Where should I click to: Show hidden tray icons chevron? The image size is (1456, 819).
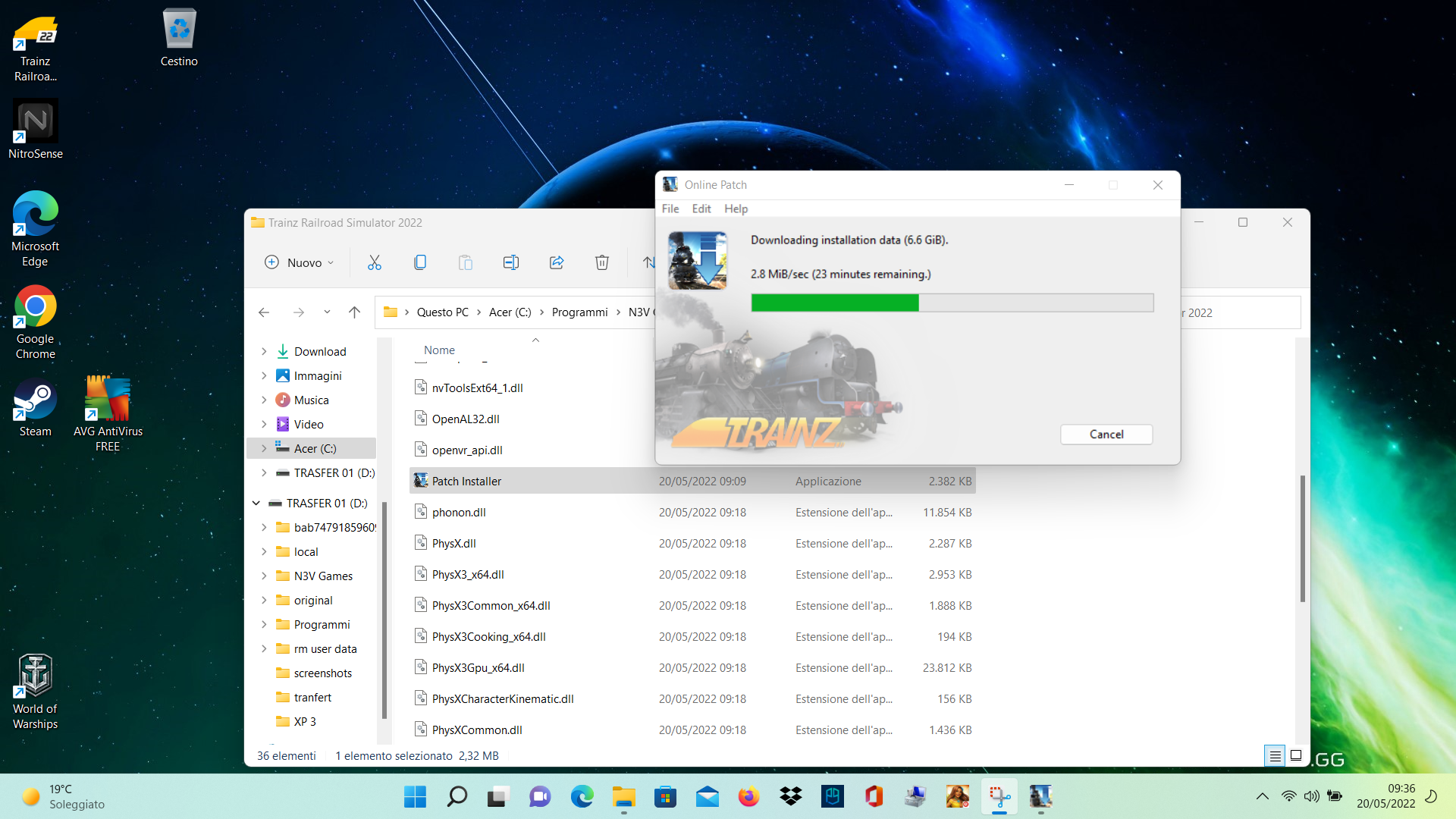point(1263,796)
